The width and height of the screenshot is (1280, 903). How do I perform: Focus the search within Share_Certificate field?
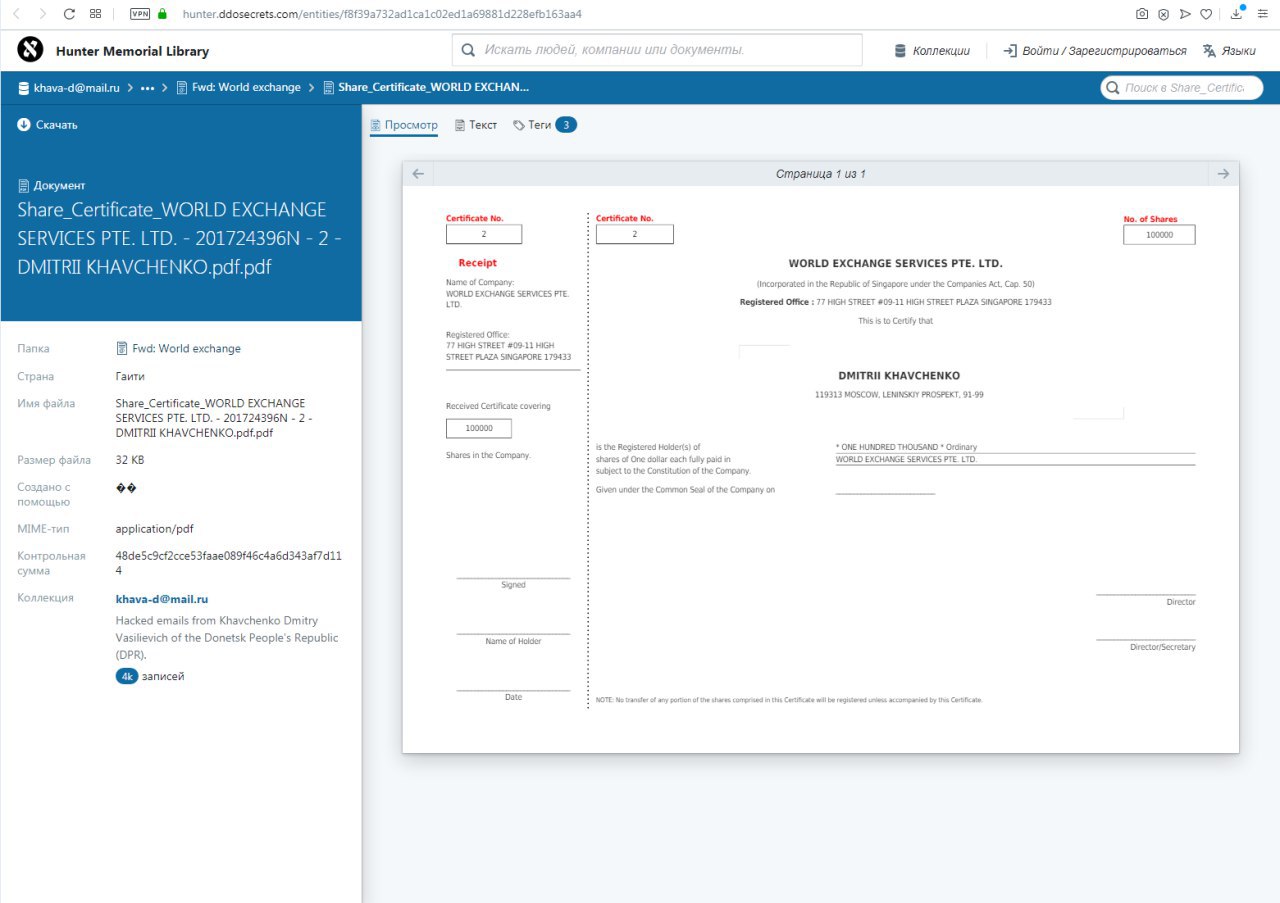pos(1182,88)
